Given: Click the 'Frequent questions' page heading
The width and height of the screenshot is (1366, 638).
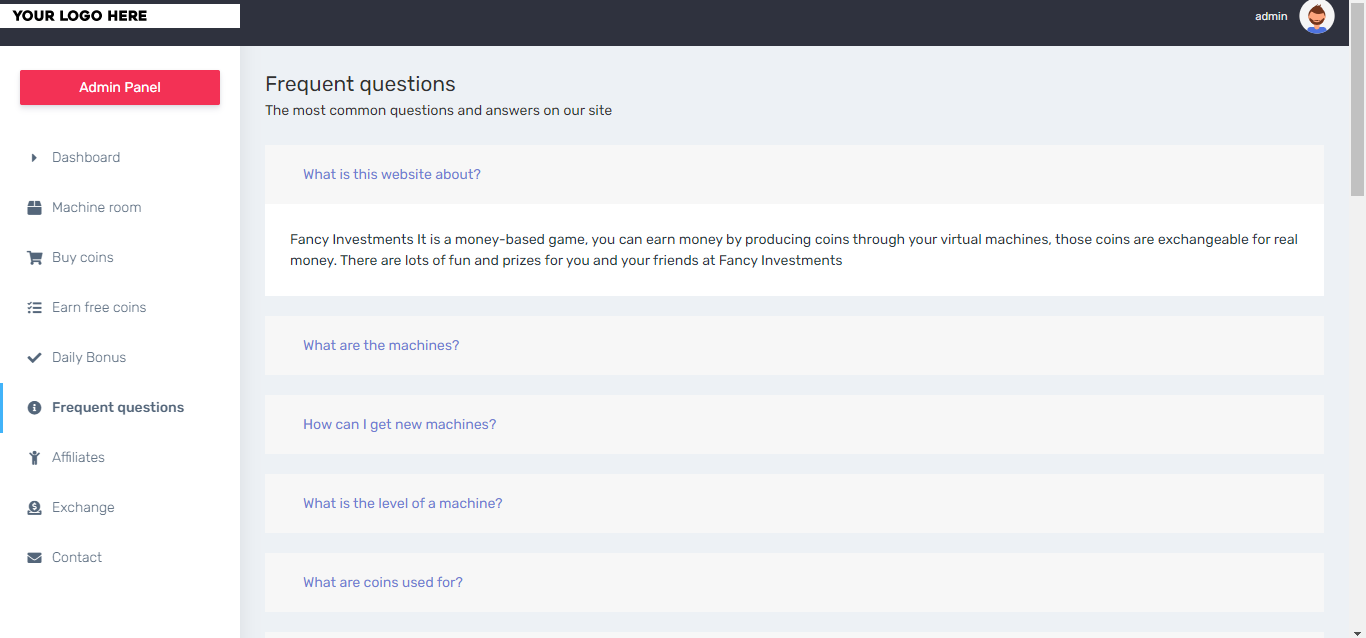Looking at the screenshot, I should 360,84.
